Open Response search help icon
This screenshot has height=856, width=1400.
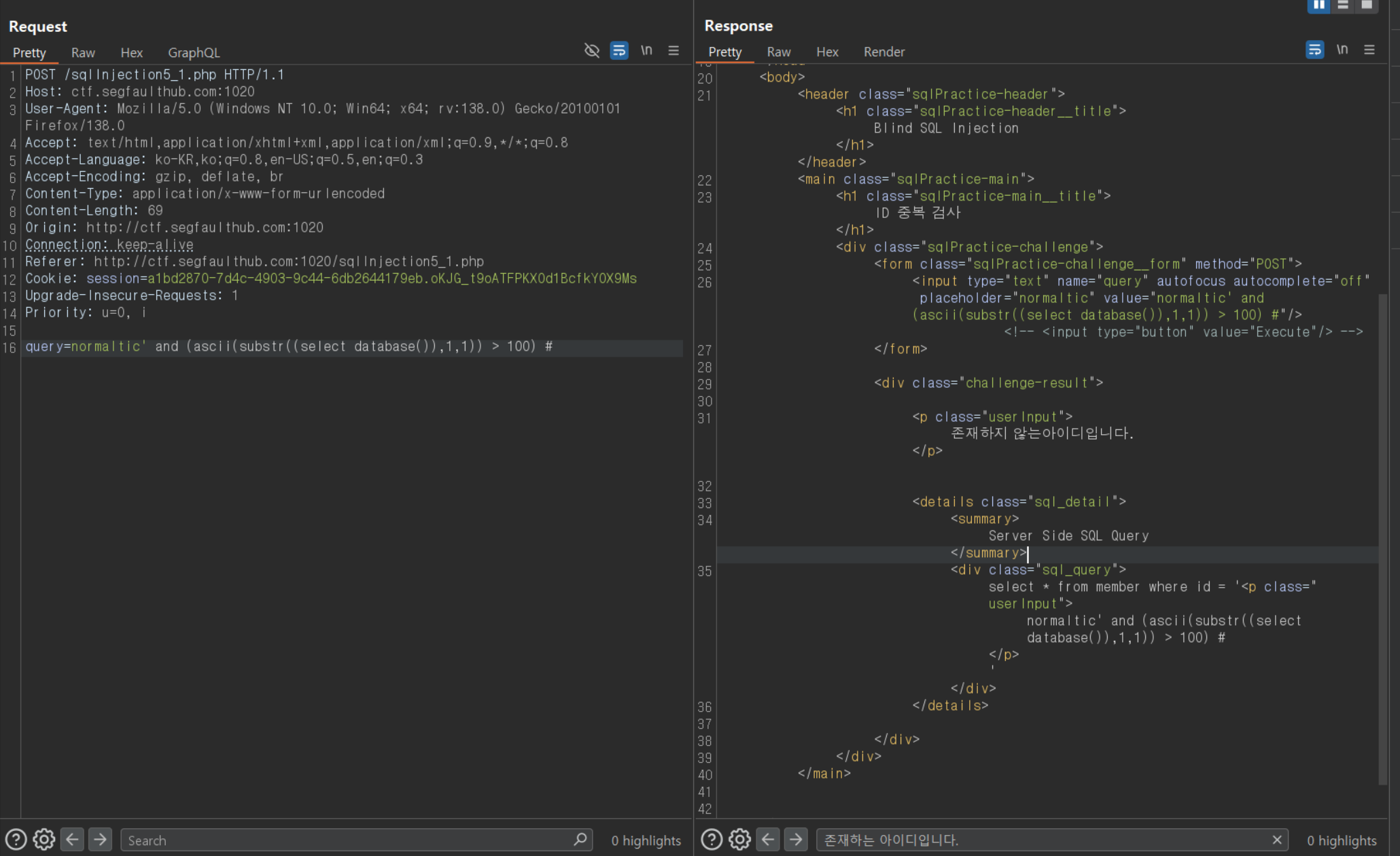point(712,840)
